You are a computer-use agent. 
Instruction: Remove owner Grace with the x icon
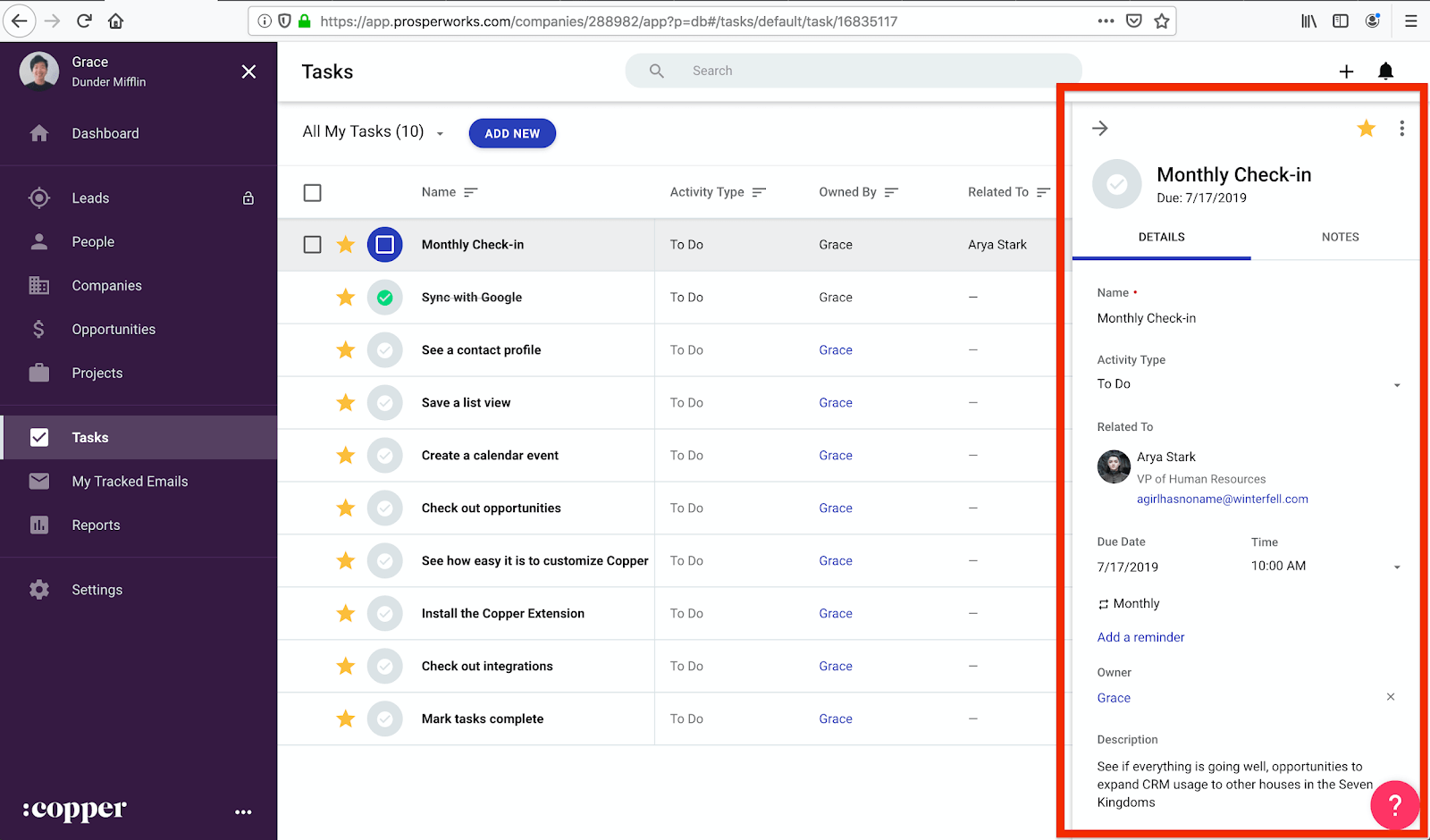click(x=1391, y=697)
